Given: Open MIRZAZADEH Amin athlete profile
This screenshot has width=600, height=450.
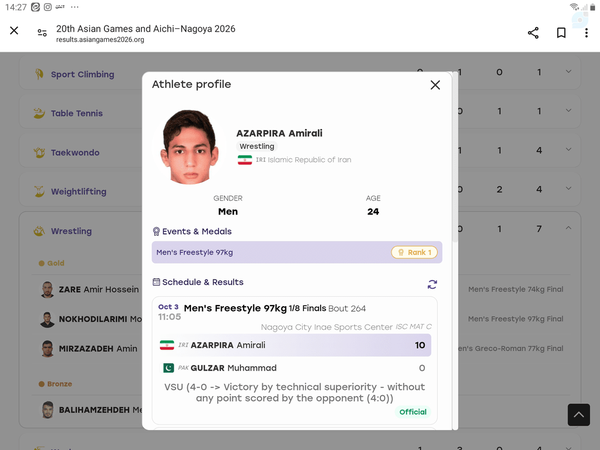Looking at the screenshot, I should point(98,349).
